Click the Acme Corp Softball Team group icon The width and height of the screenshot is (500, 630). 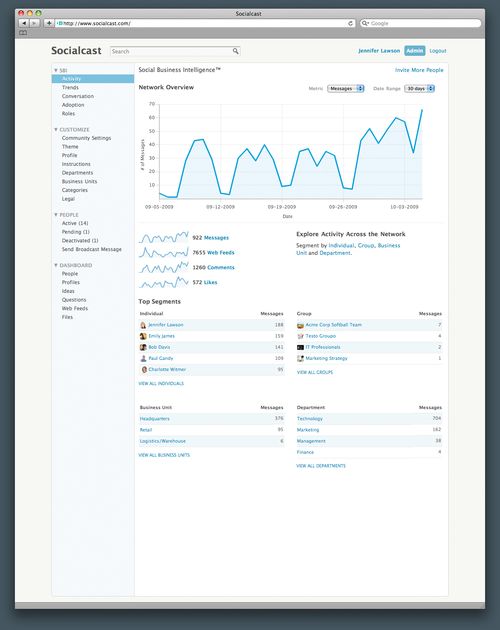click(300, 325)
